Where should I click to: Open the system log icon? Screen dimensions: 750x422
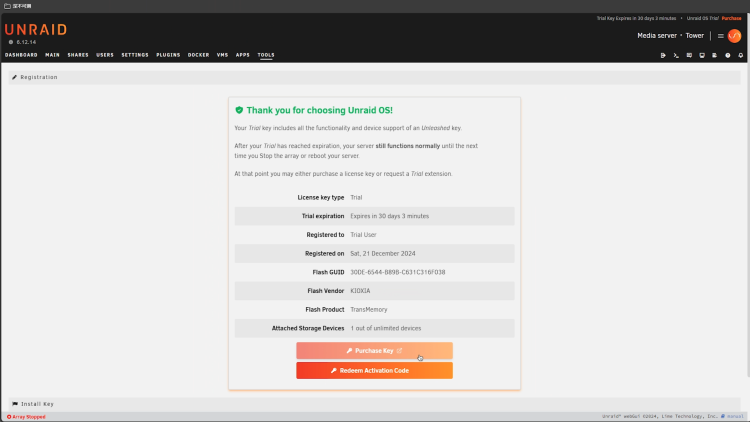tap(715, 56)
